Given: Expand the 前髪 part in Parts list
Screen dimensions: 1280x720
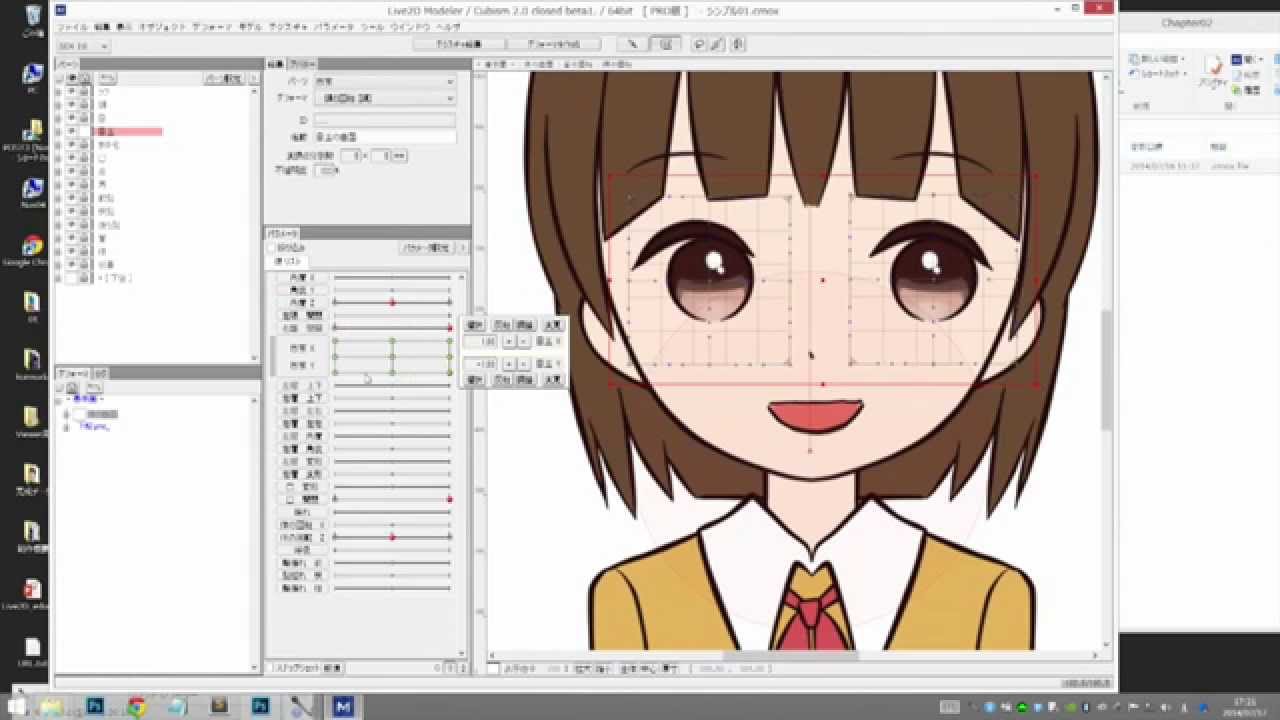Looking at the screenshot, I should pyautogui.click(x=59, y=198).
